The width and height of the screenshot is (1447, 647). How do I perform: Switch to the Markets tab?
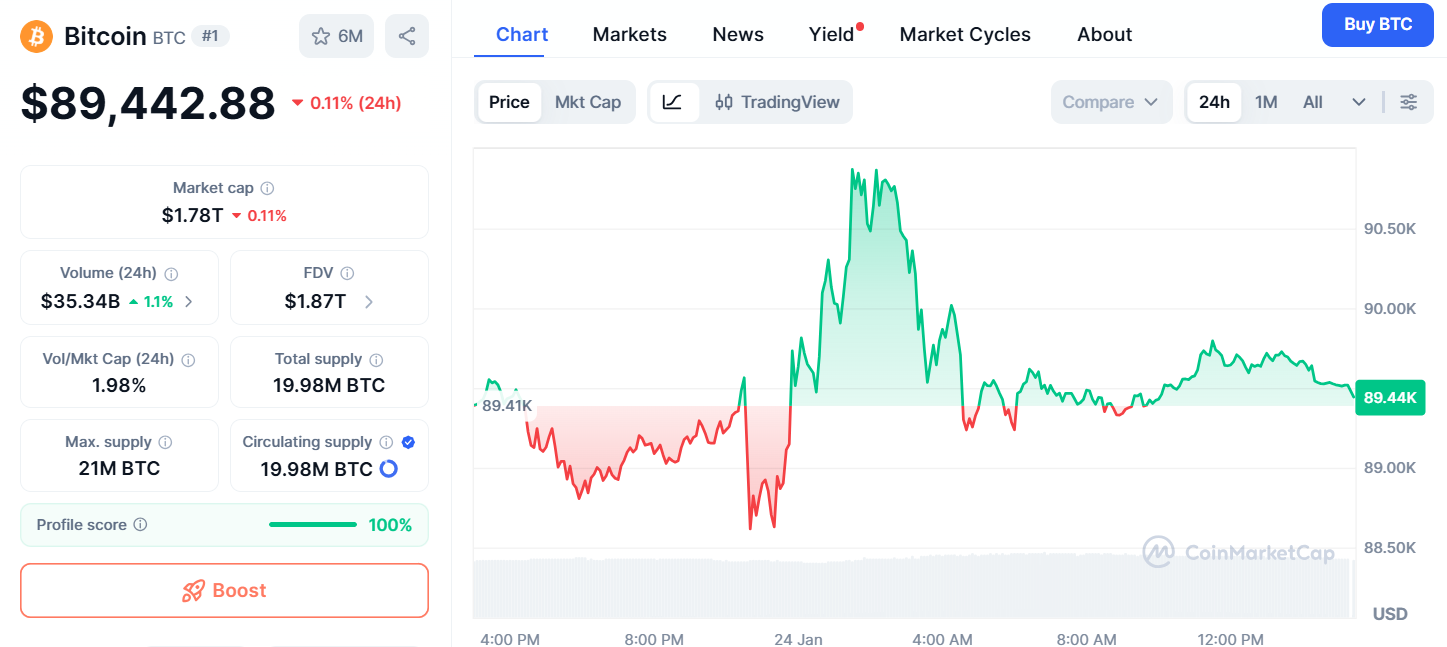pyautogui.click(x=629, y=34)
